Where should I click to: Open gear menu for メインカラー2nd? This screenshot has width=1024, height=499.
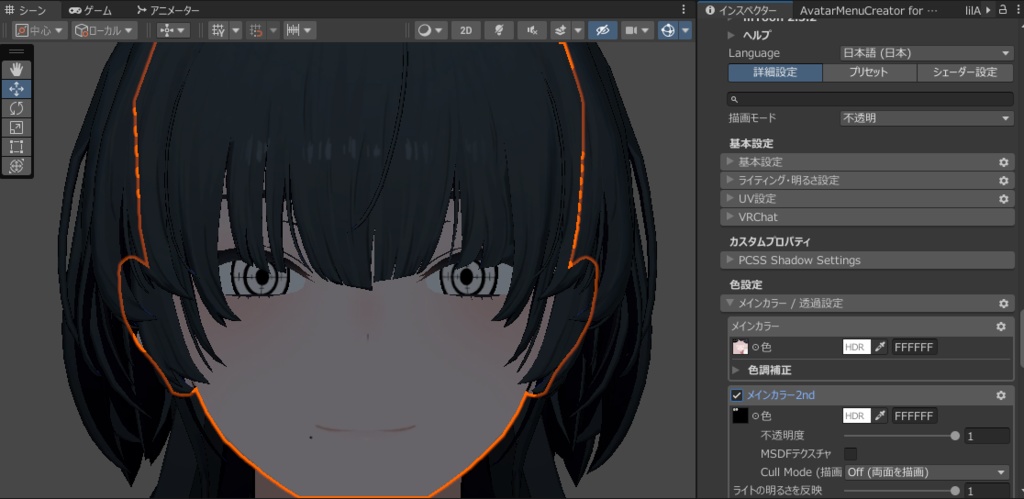(1000, 395)
